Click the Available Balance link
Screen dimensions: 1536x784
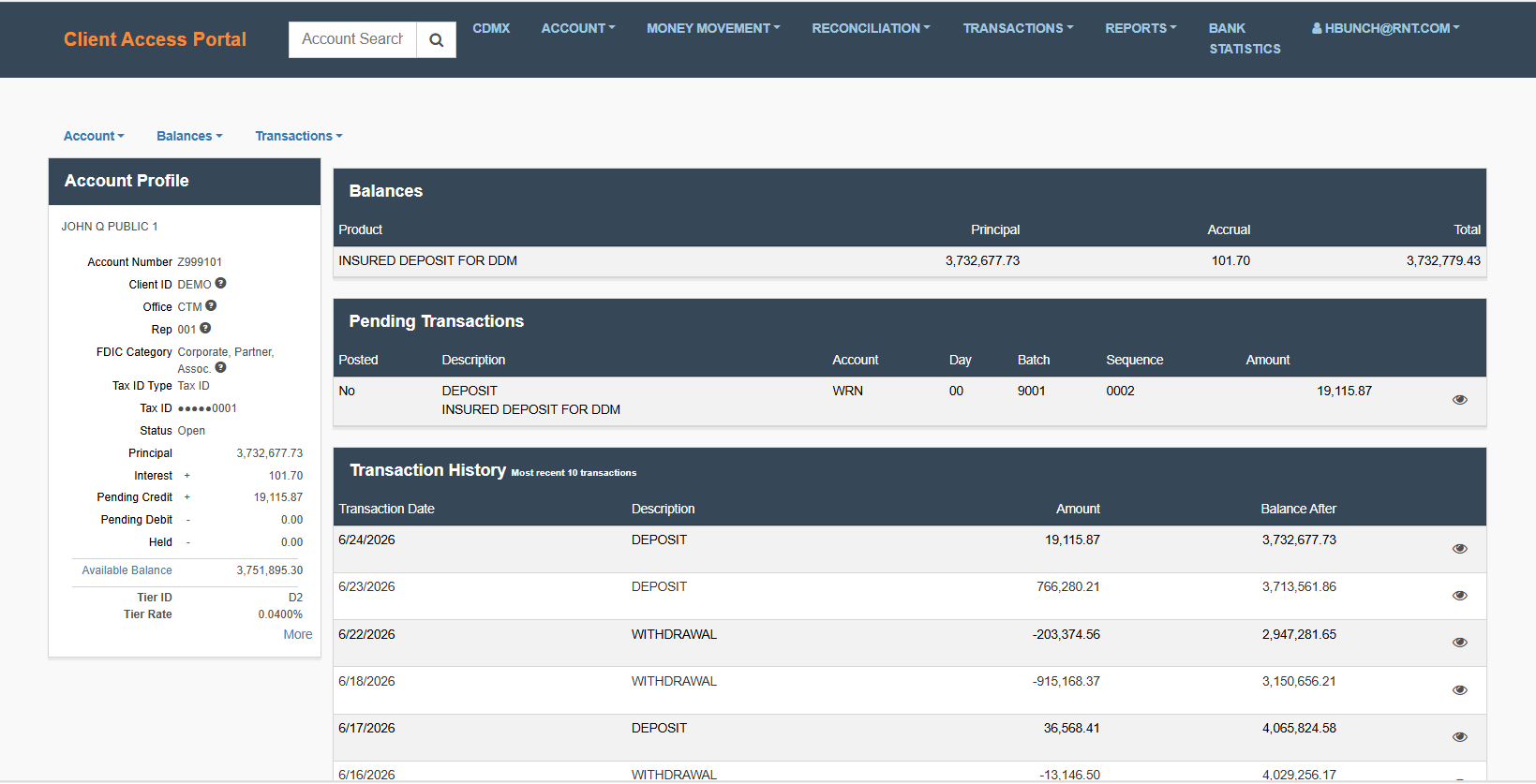[127, 570]
